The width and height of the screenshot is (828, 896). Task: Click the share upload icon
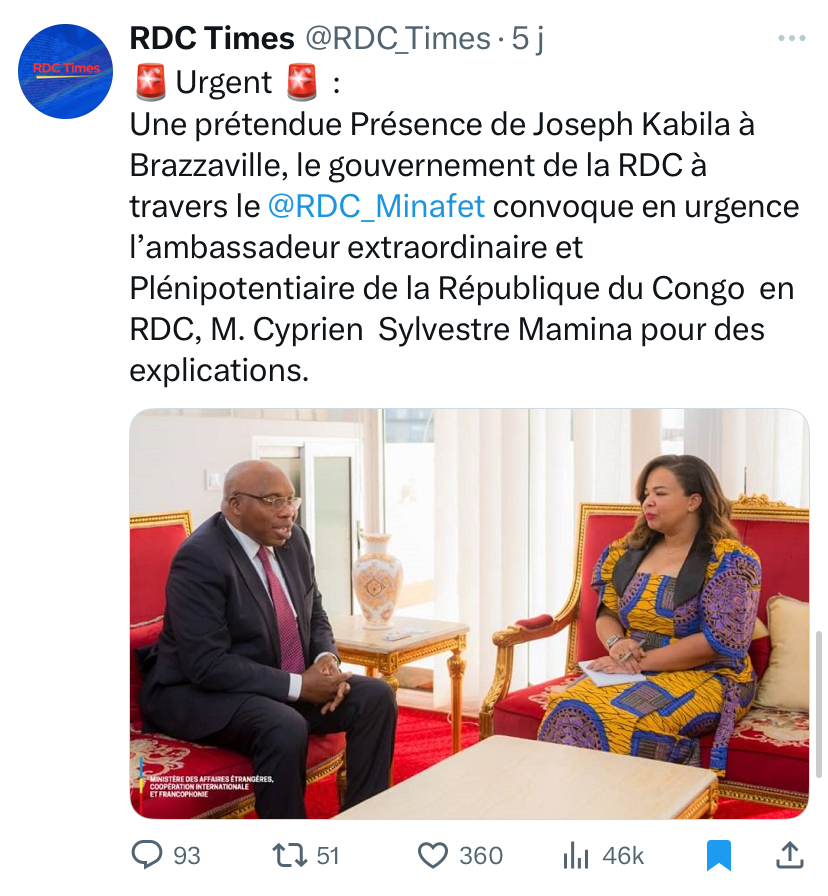pyautogui.click(x=789, y=854)
